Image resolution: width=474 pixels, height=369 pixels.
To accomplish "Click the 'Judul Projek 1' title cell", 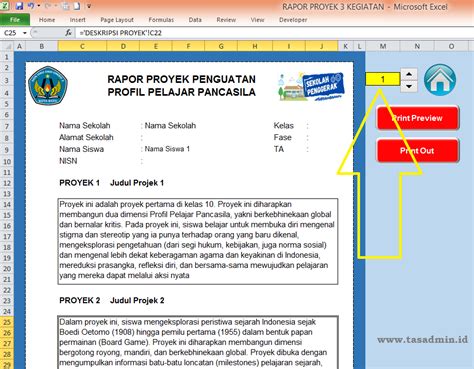I will click(x=137, y=183).
